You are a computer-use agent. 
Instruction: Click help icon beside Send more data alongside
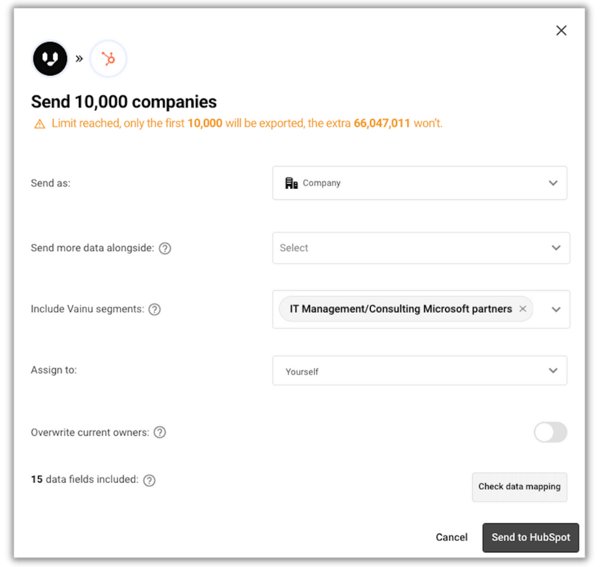pos(165,248)
